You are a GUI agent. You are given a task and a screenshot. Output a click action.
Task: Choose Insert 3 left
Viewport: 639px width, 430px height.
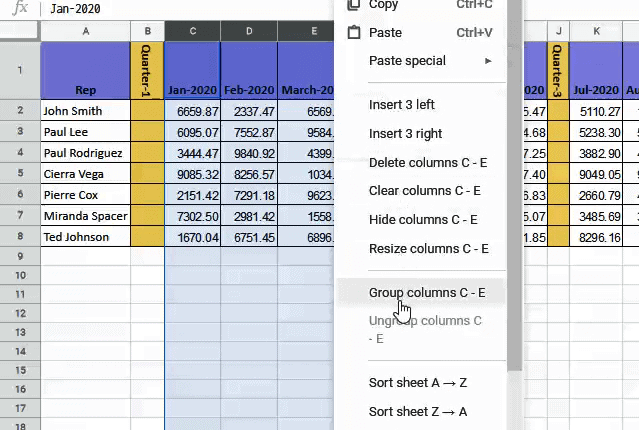click(x=402, y=105)
